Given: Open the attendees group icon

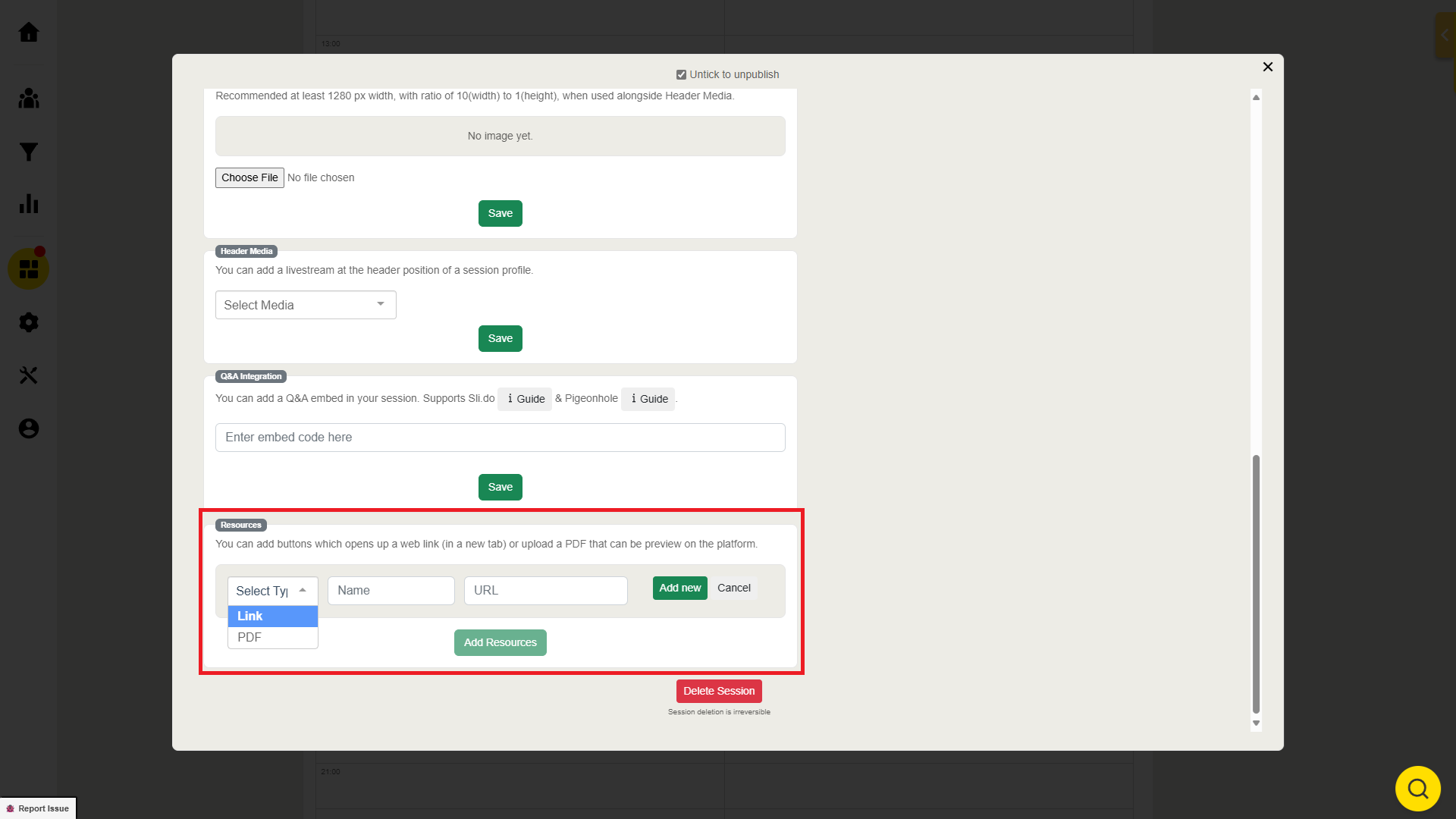Looking at the screenshot, I should (29, 99).
